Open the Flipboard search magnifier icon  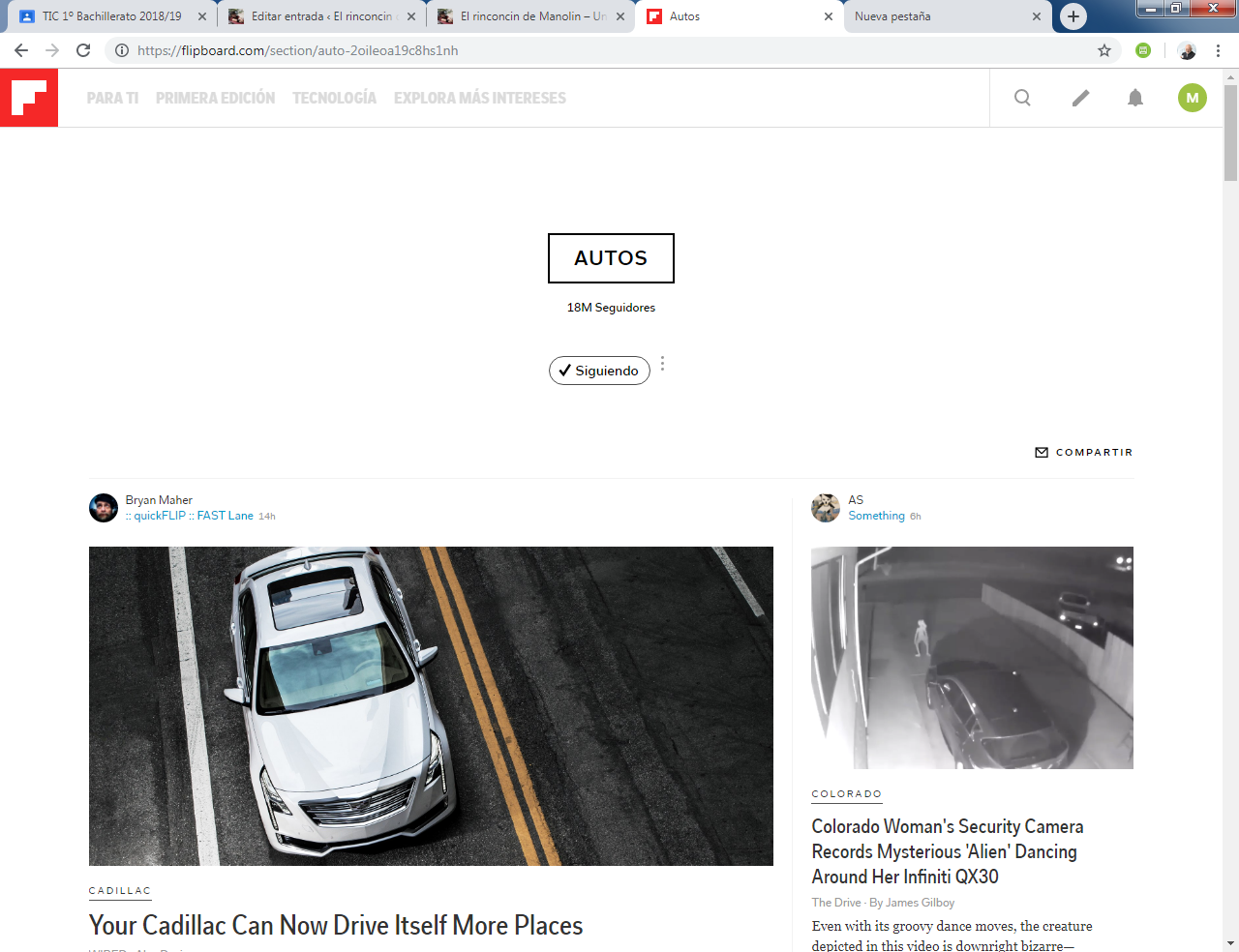pos(1022,98)
